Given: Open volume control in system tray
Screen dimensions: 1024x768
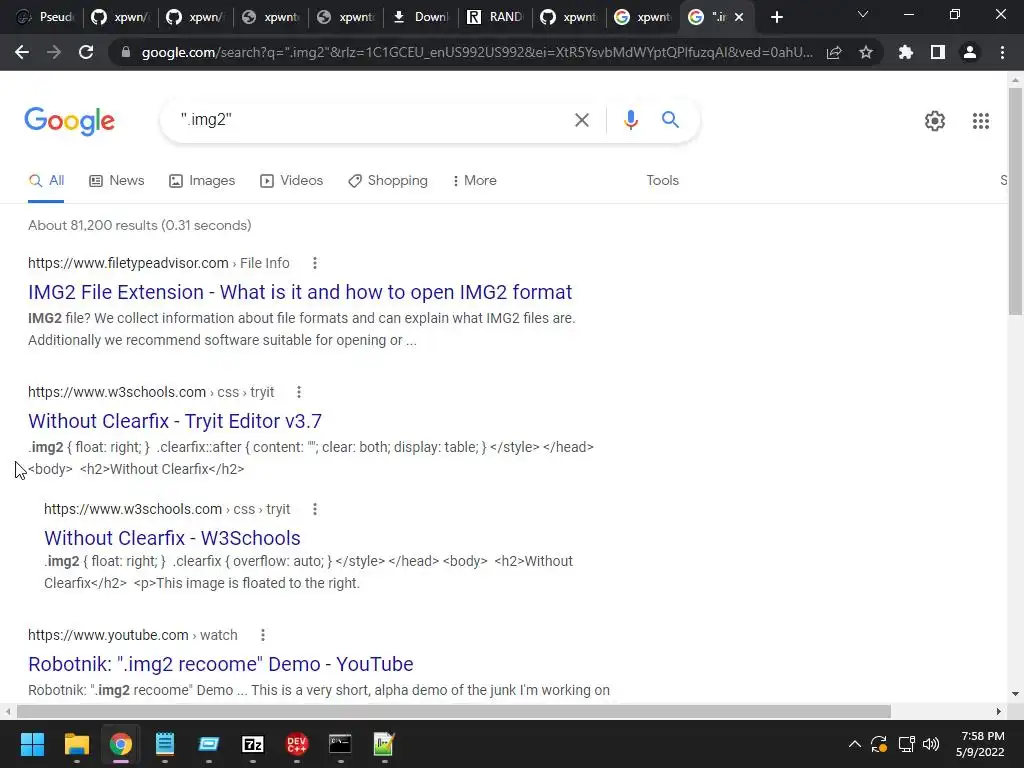Looking at the screenshot, I should 931,744.
